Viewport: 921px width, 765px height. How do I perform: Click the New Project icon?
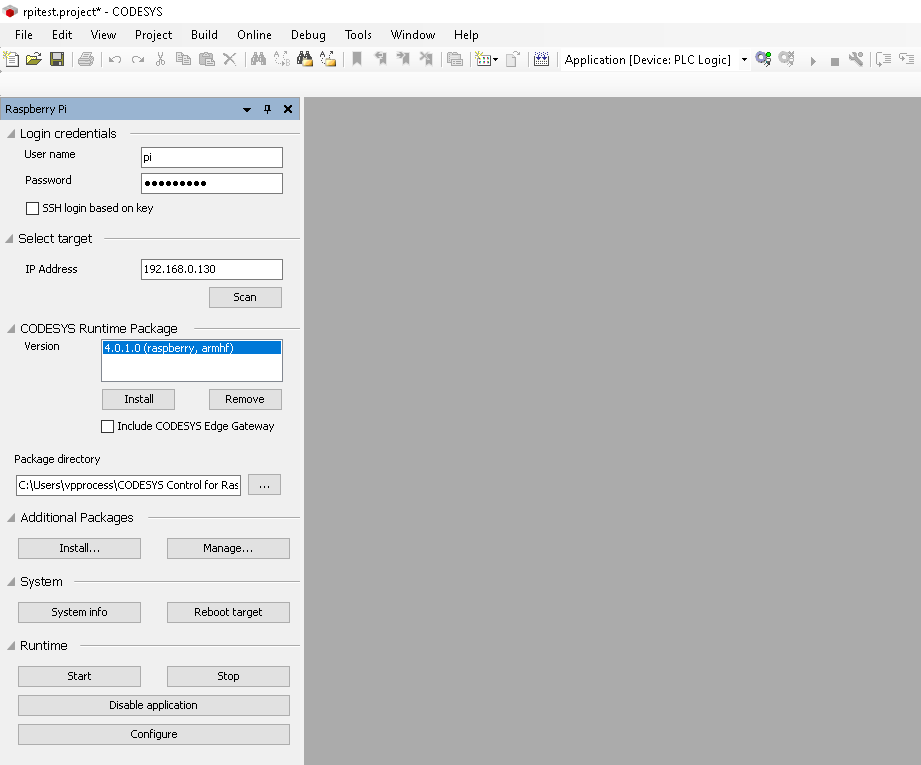tap(11, 59)
